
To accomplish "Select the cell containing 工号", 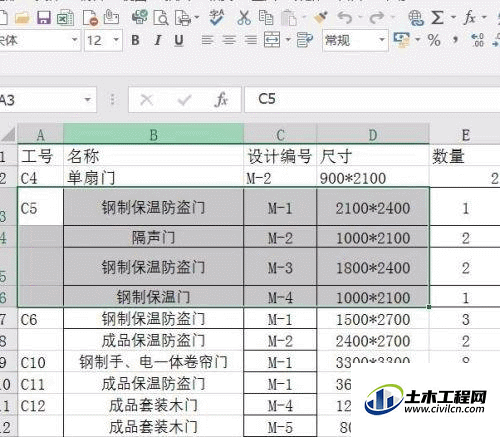I will tap(40, 156).
